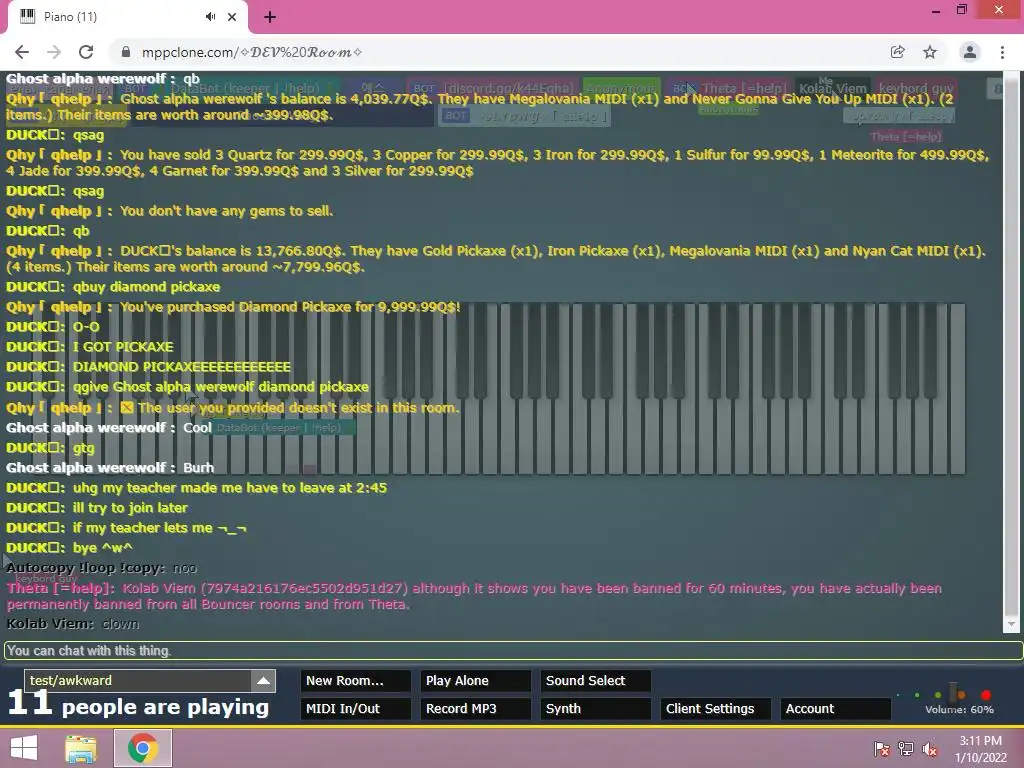1024x768 pixels.
Task: Go back to the previous page
Action: point(22,52)
